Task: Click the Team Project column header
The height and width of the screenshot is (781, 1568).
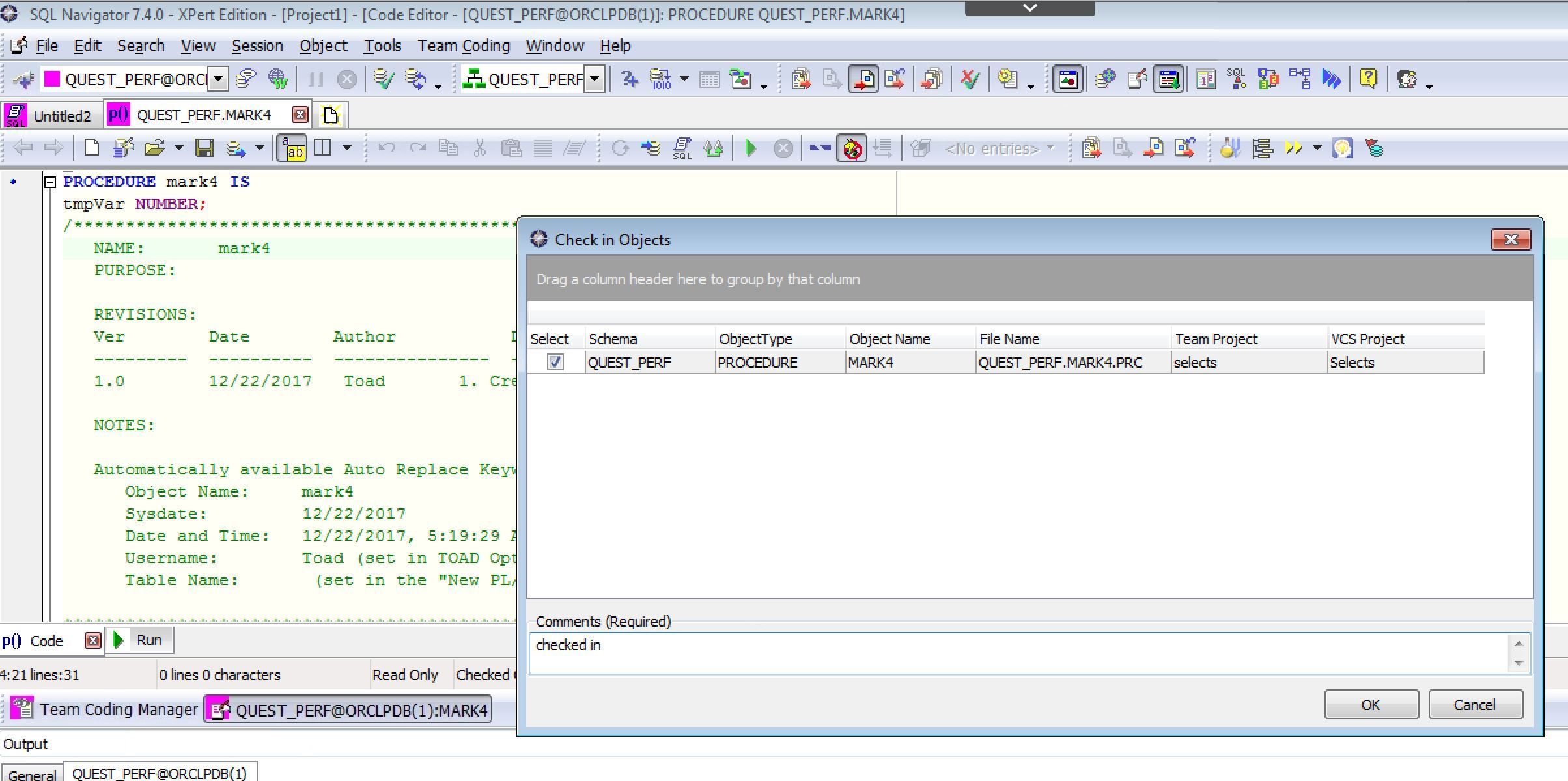Action: pos(1249,339)
